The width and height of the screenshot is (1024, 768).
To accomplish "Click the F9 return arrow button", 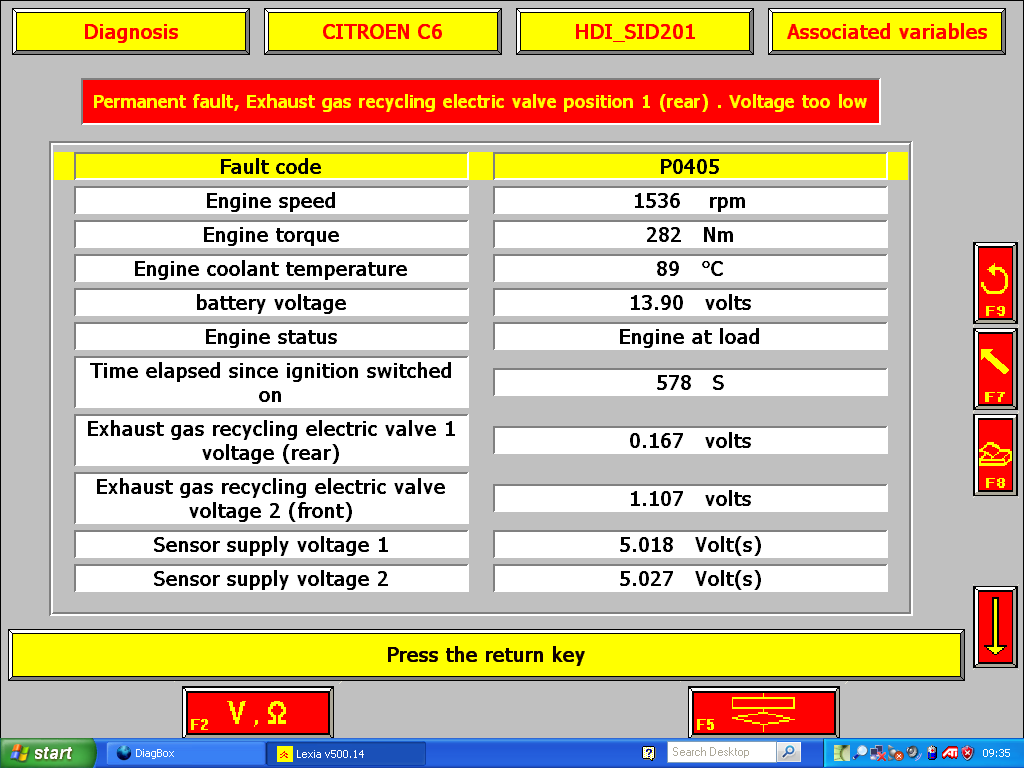I will tap(995, 283).
